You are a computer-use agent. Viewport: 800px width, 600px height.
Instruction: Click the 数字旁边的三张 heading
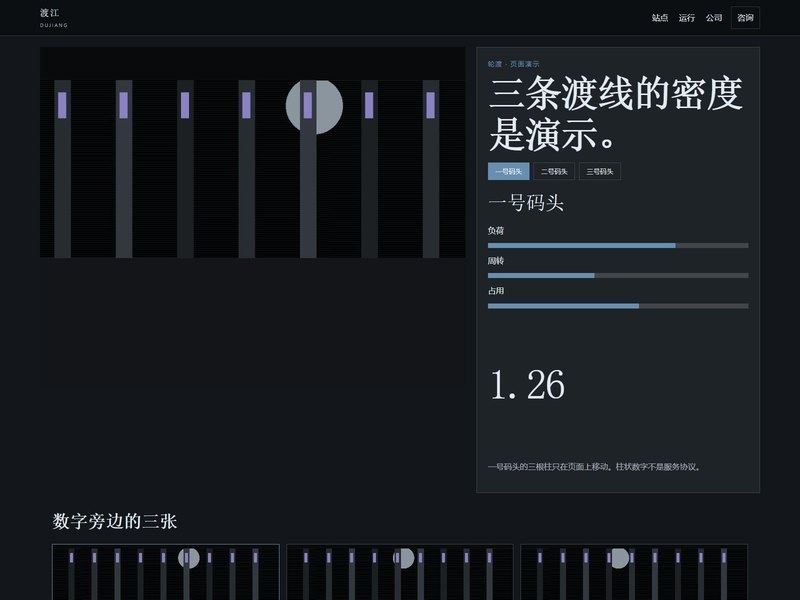point(115,521)
